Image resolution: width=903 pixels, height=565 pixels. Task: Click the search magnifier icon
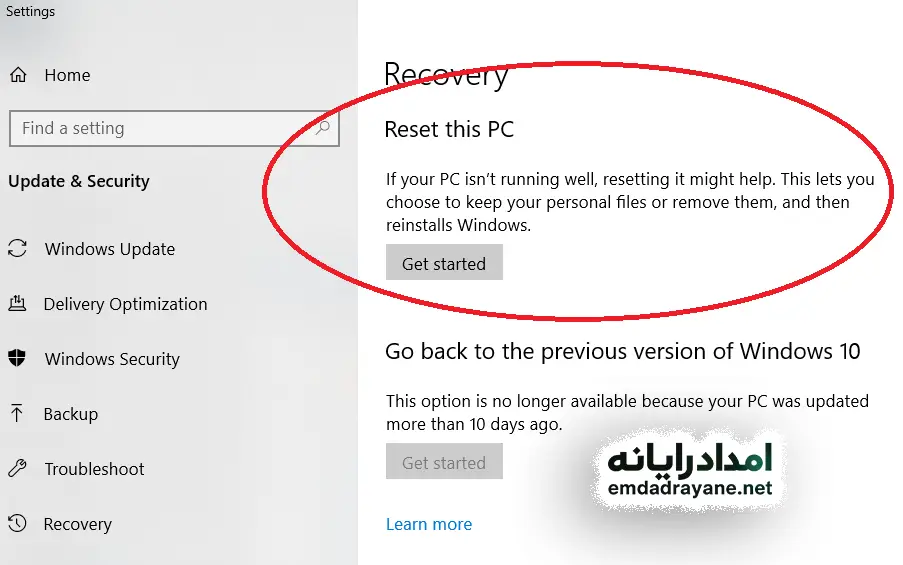pos(323,128)
